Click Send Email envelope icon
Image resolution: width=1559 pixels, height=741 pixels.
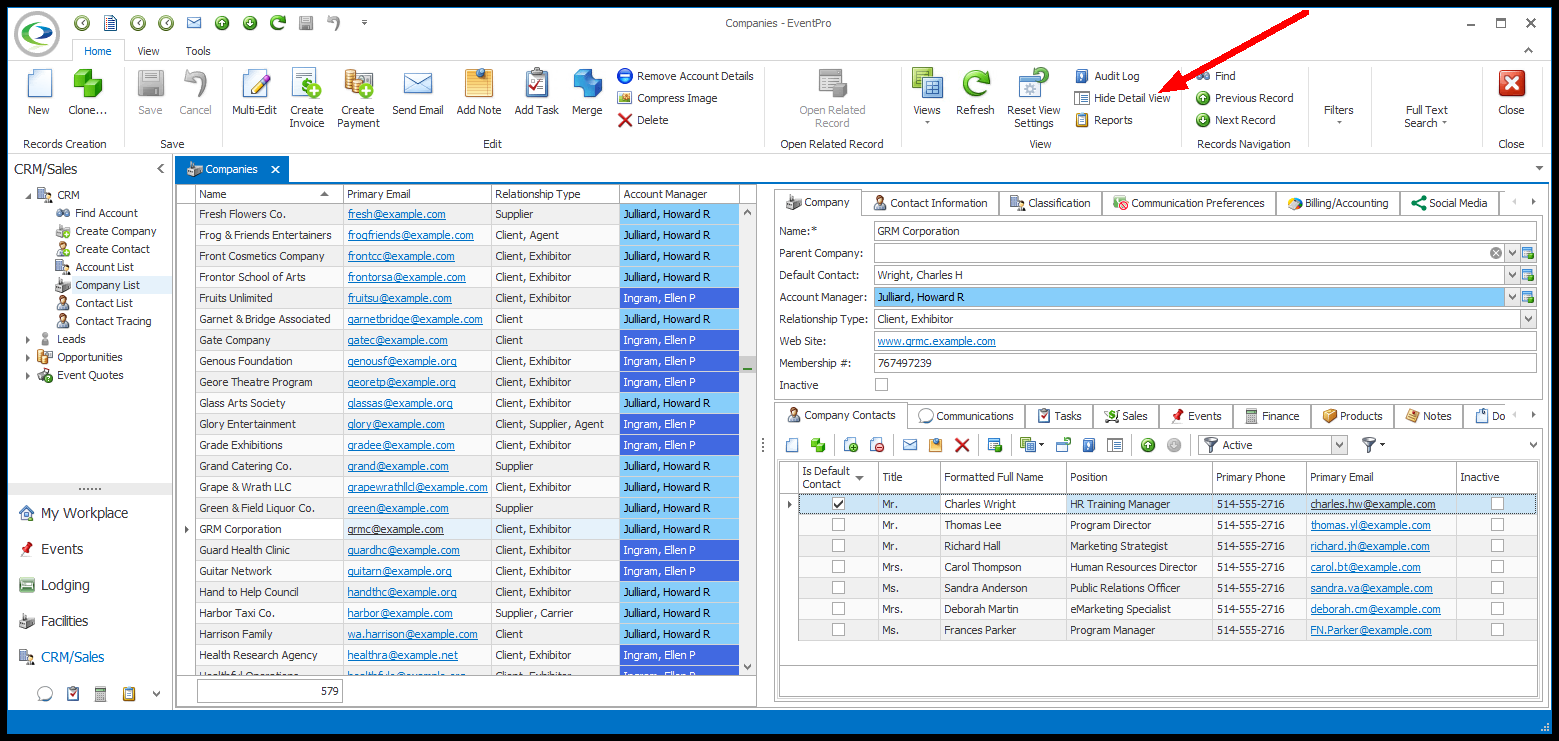coord(417,84)
